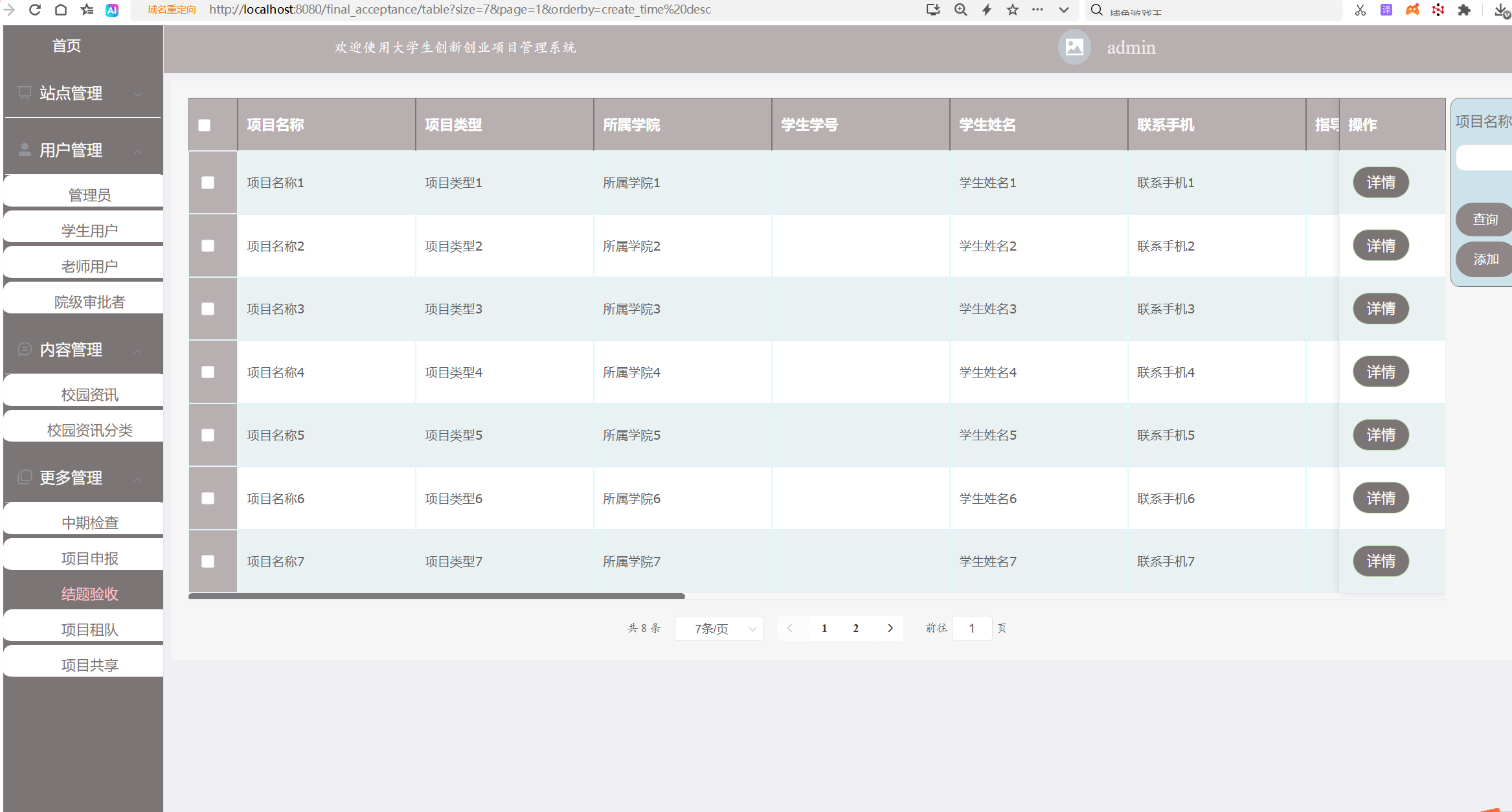Go to page 2 in pagination

coord(856,628)
